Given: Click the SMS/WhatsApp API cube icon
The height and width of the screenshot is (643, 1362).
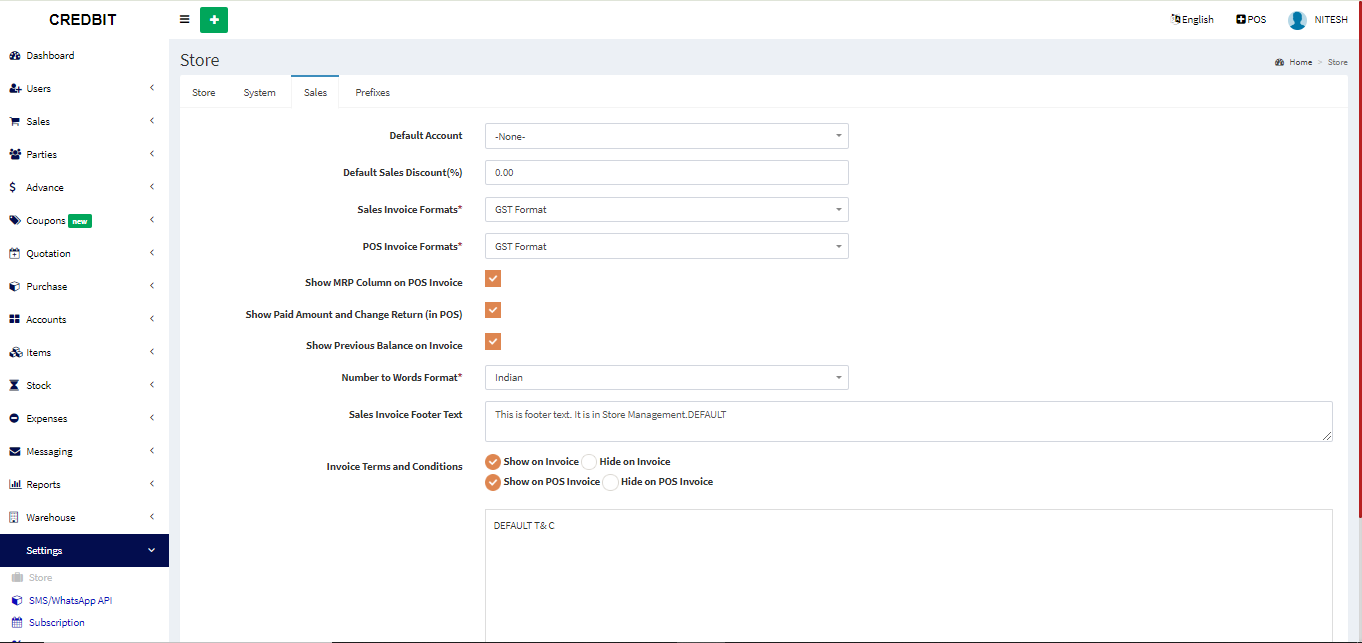Looking at the screenshot, I should 17,601.
